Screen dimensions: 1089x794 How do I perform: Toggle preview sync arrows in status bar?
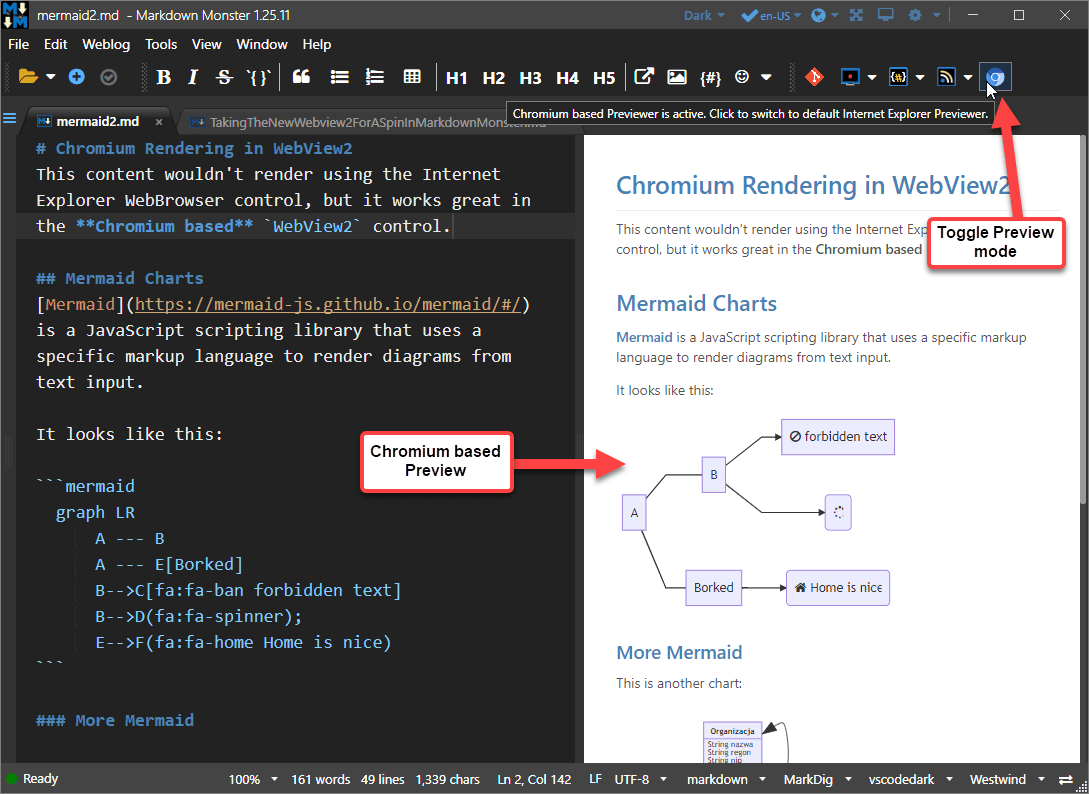click(x=1065, y=779)
